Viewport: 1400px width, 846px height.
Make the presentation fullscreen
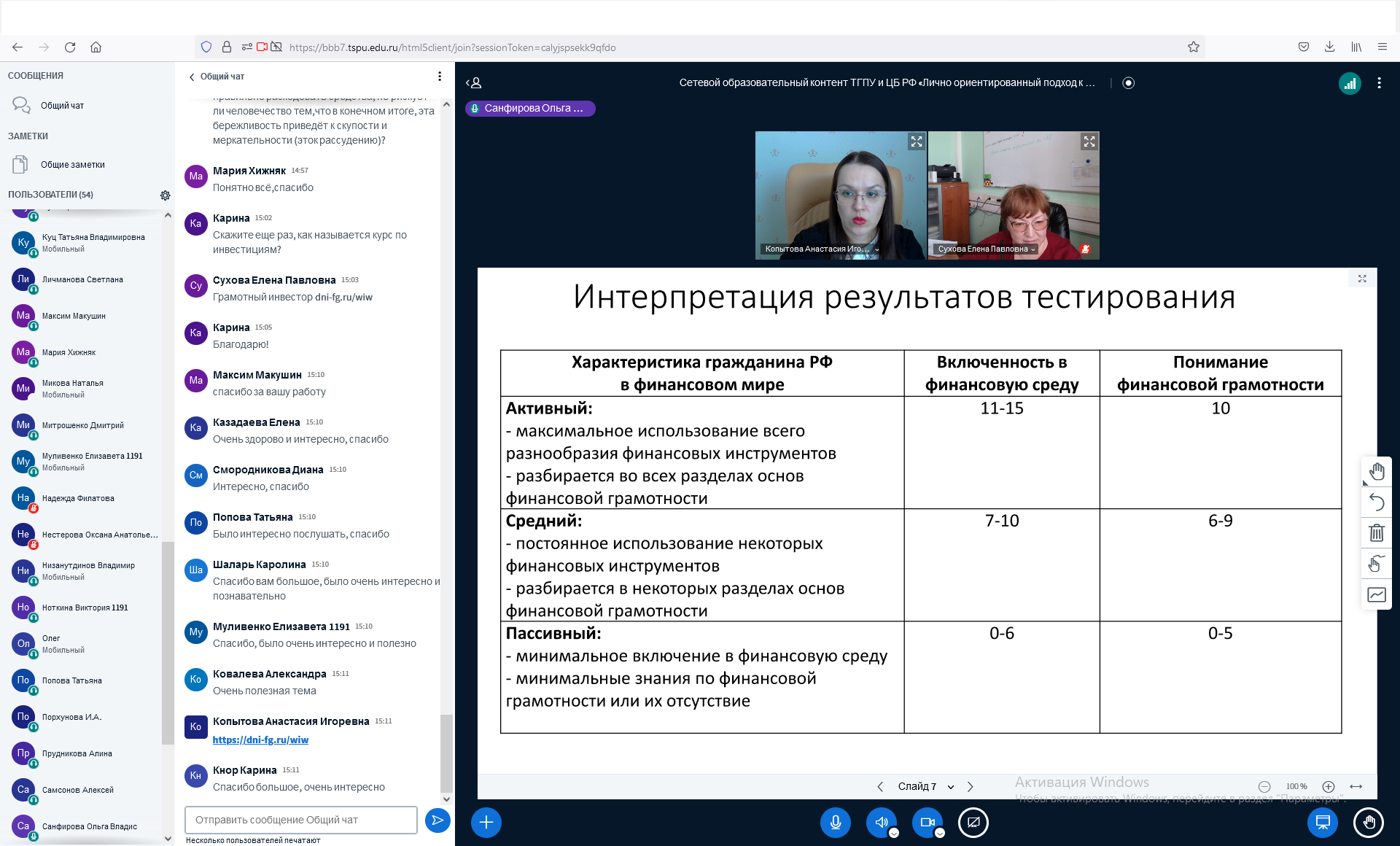1362,279
